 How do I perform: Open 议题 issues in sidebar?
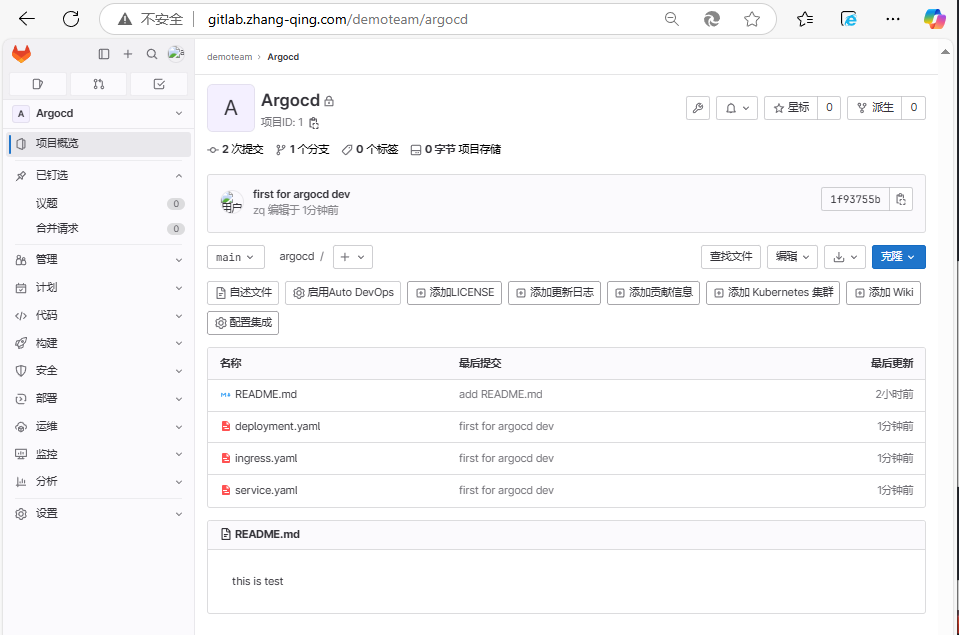pyautogui.click(x=99, y=203)
